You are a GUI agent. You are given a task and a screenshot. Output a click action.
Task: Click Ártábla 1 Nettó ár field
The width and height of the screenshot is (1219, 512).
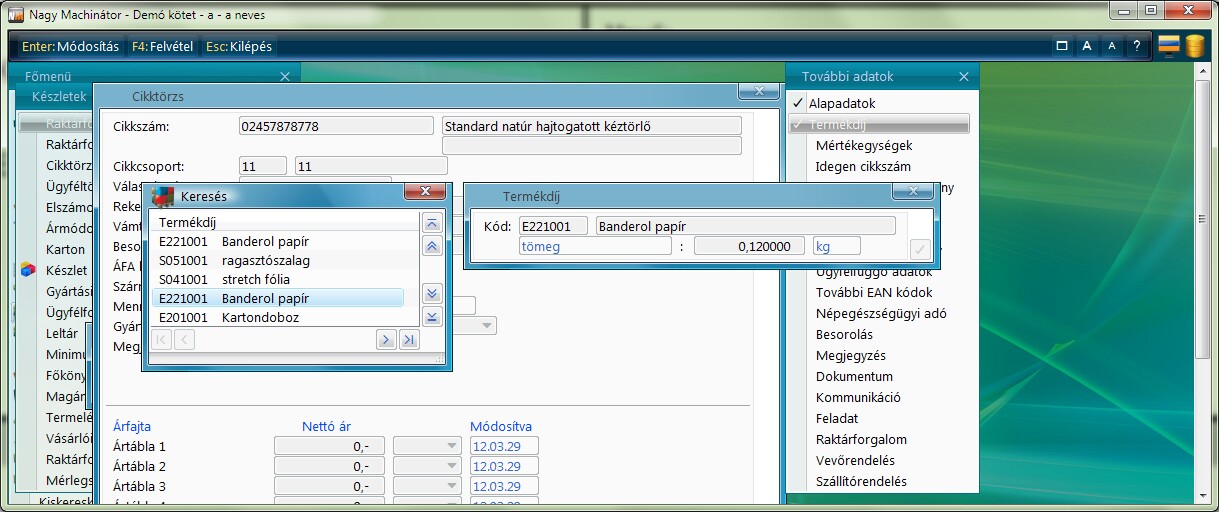pyautogui.click(x=329, y=446)
